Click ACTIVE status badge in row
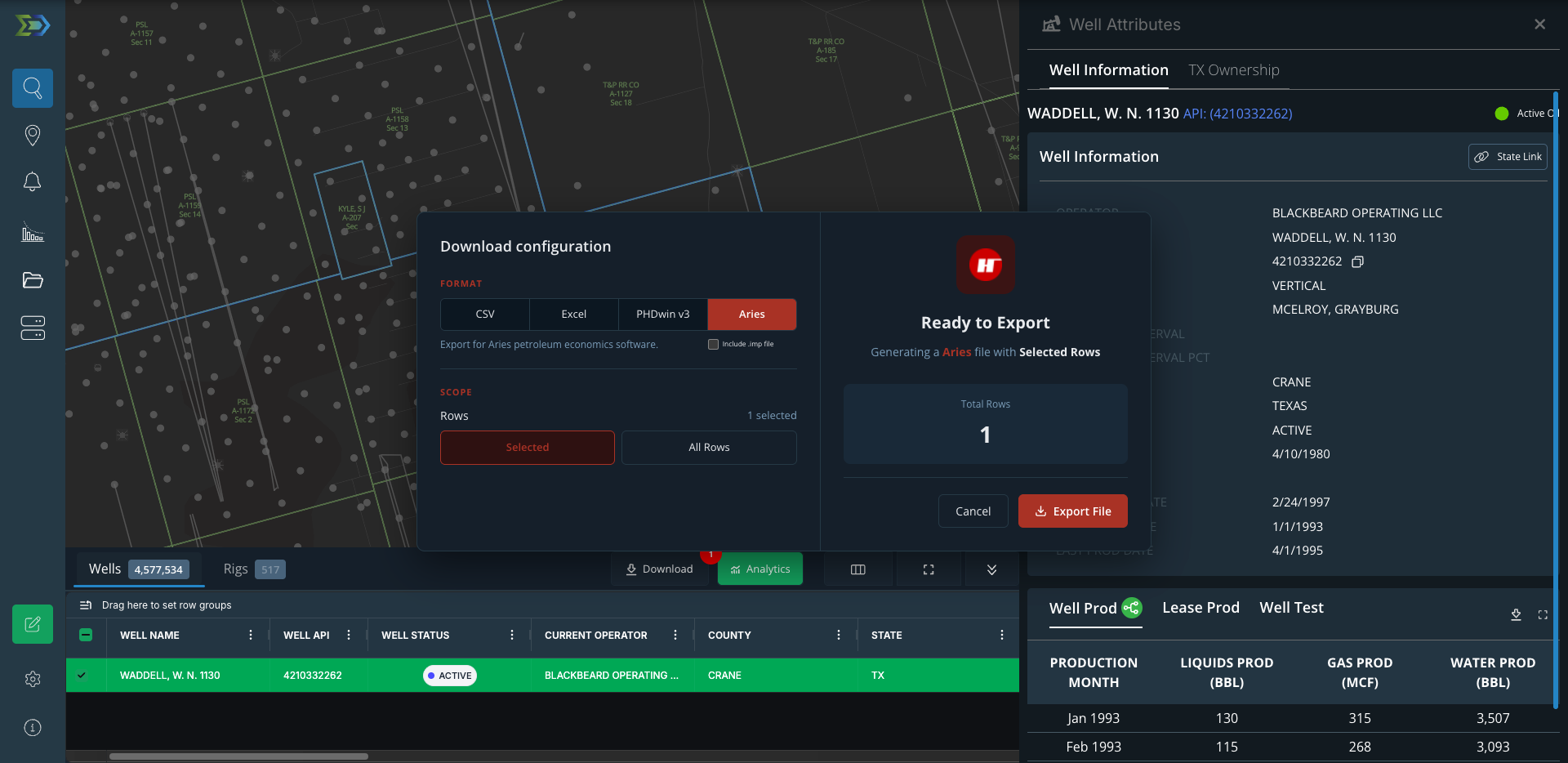 [x=450, y=676]
